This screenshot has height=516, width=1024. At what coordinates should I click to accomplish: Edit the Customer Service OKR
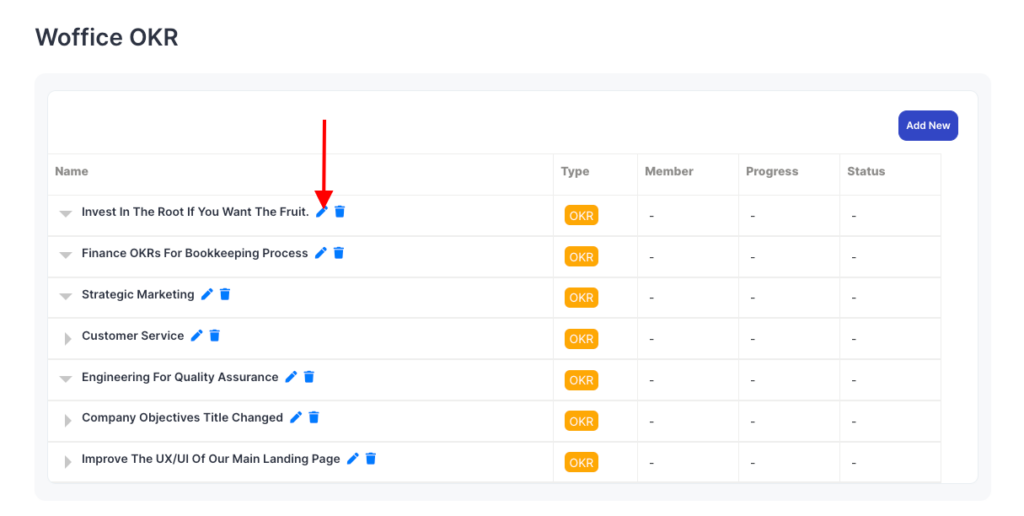[197, 336]
